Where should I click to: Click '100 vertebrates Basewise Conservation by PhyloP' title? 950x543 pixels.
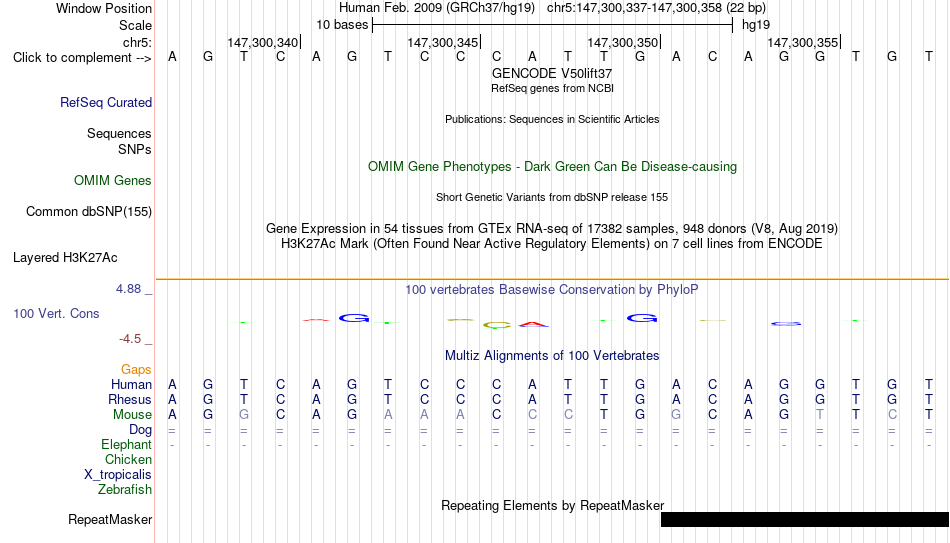coord(552,290)
